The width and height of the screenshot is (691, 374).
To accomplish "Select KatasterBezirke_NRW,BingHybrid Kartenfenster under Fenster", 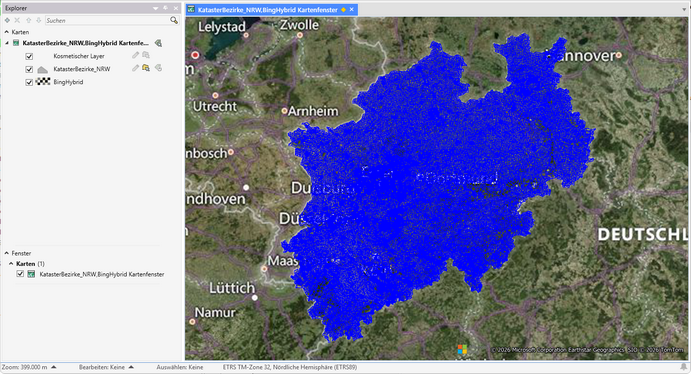I will 102,274.
